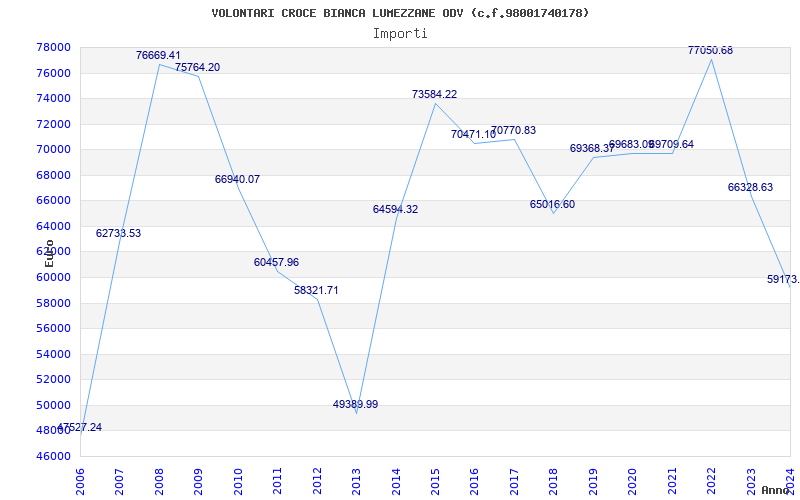Image resolution: width=800 pixels, height=500 pixels.
Task: Click the Importi subtitle
Action: (x=400, y=34)
